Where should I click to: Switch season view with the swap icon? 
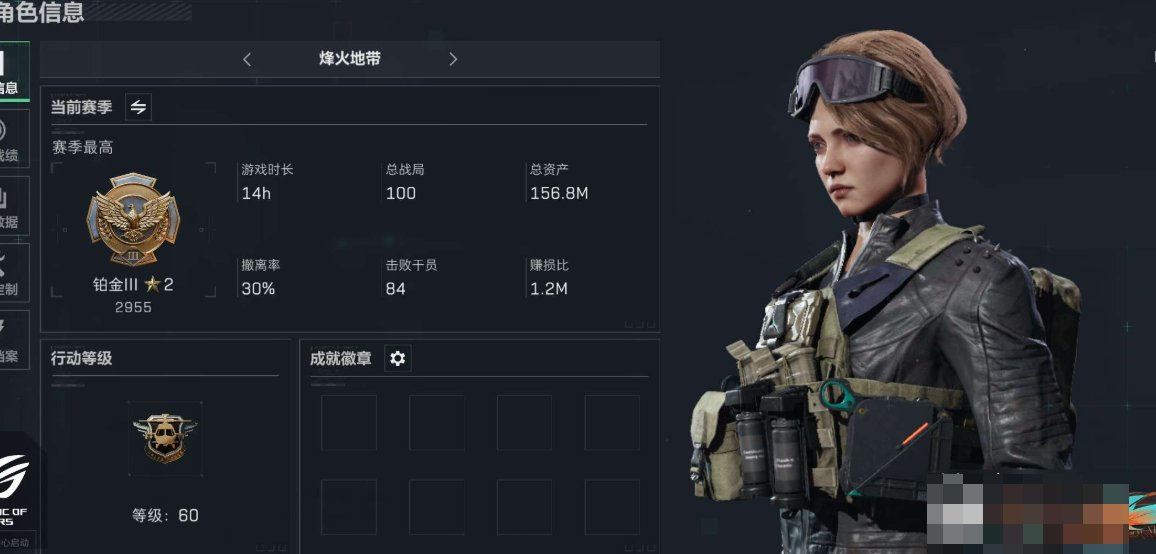click(139, 107)
